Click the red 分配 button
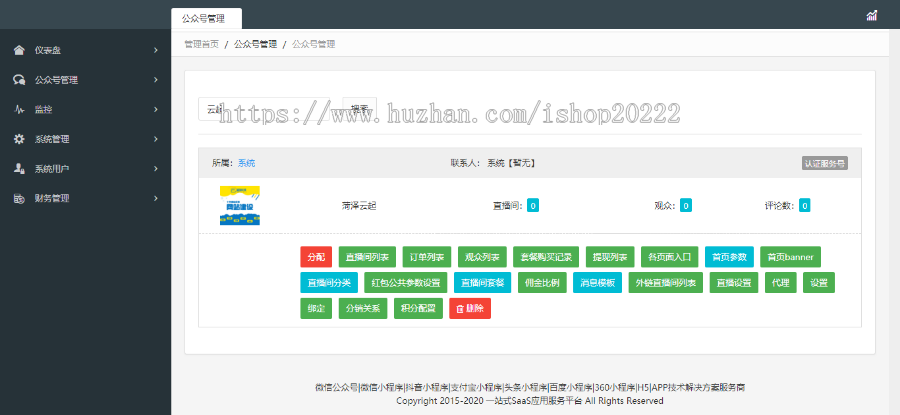This screenshot has height=415, width=900. [316, 257]
